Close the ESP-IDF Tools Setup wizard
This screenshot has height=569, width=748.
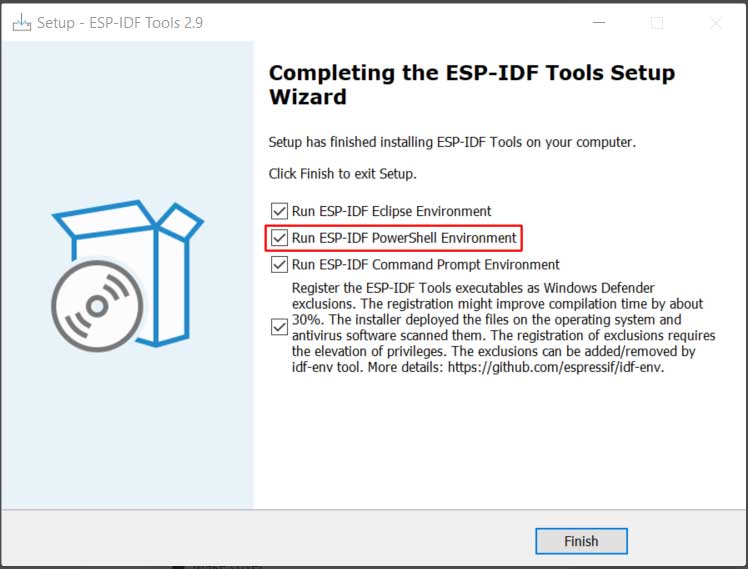click(716, 22)
